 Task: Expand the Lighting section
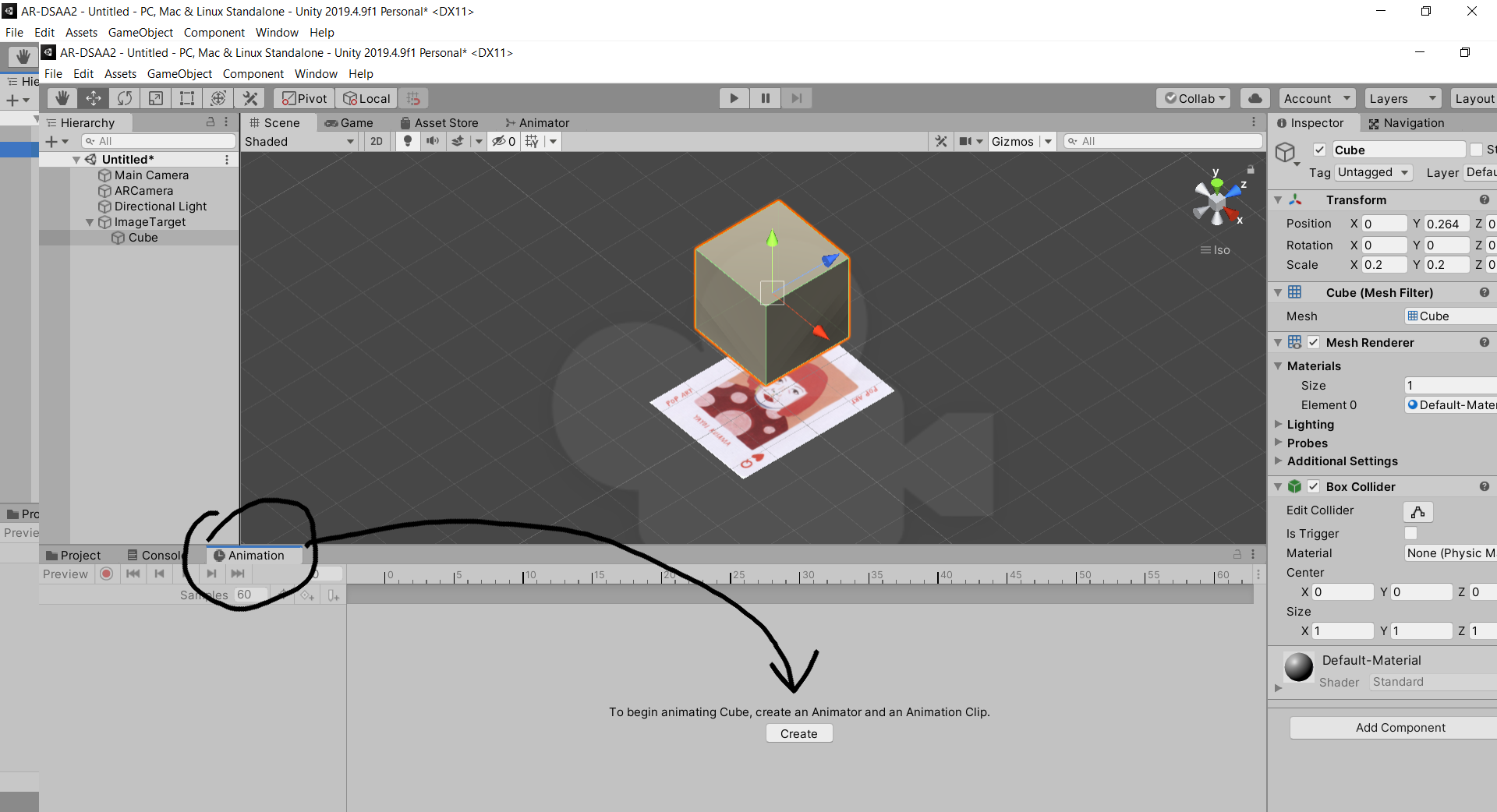point(1310,425)
